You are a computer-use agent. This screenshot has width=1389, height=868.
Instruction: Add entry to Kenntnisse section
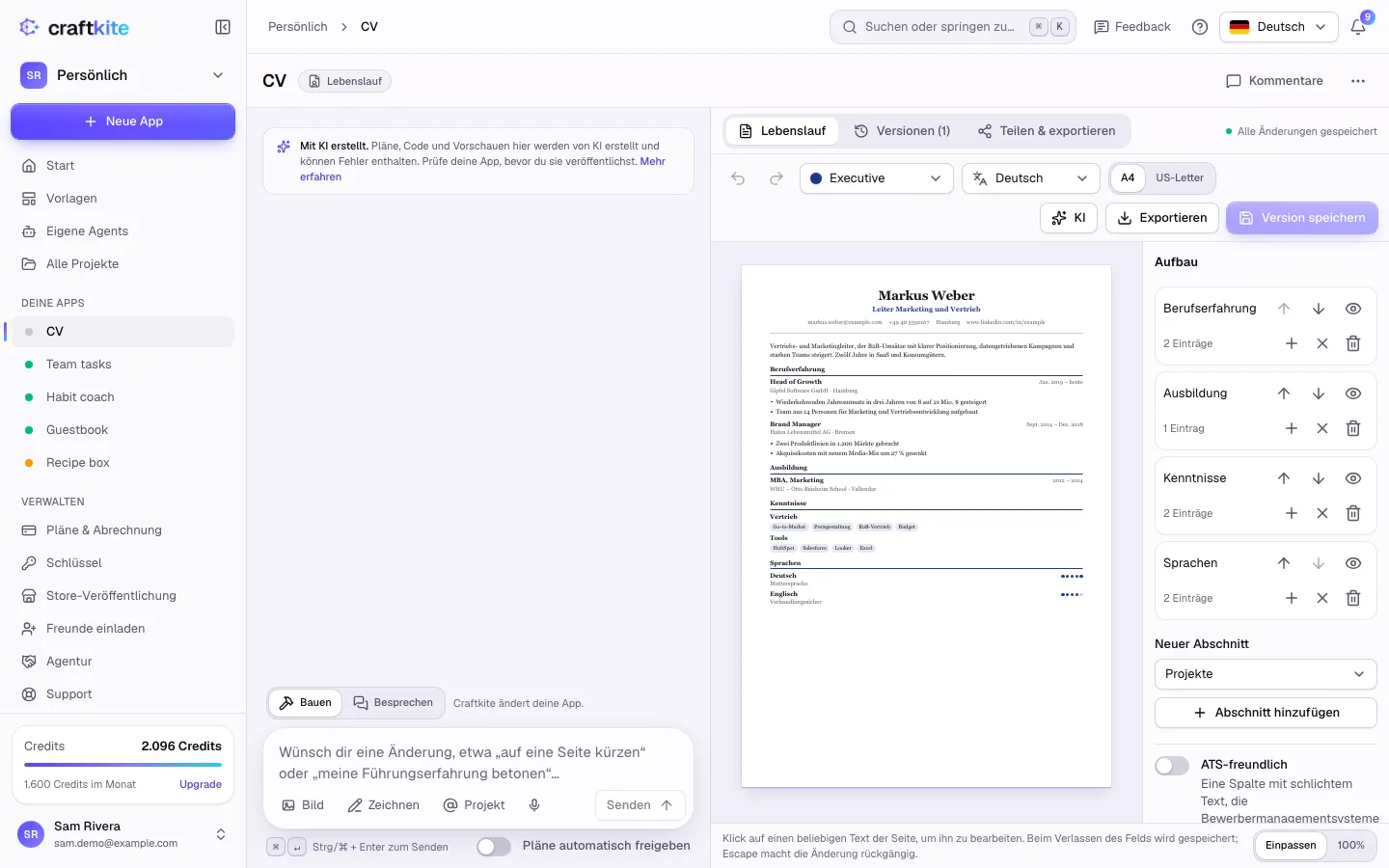click(1292, 513)
